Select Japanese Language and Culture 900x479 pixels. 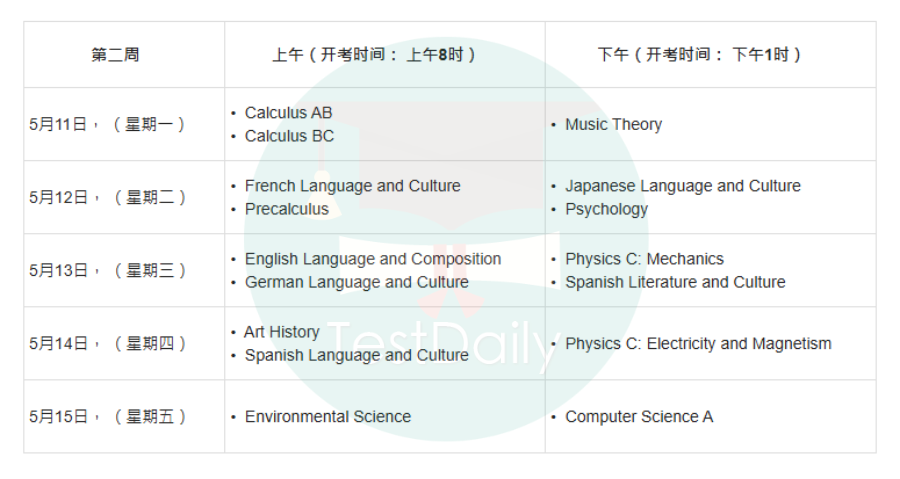(683, 186)
